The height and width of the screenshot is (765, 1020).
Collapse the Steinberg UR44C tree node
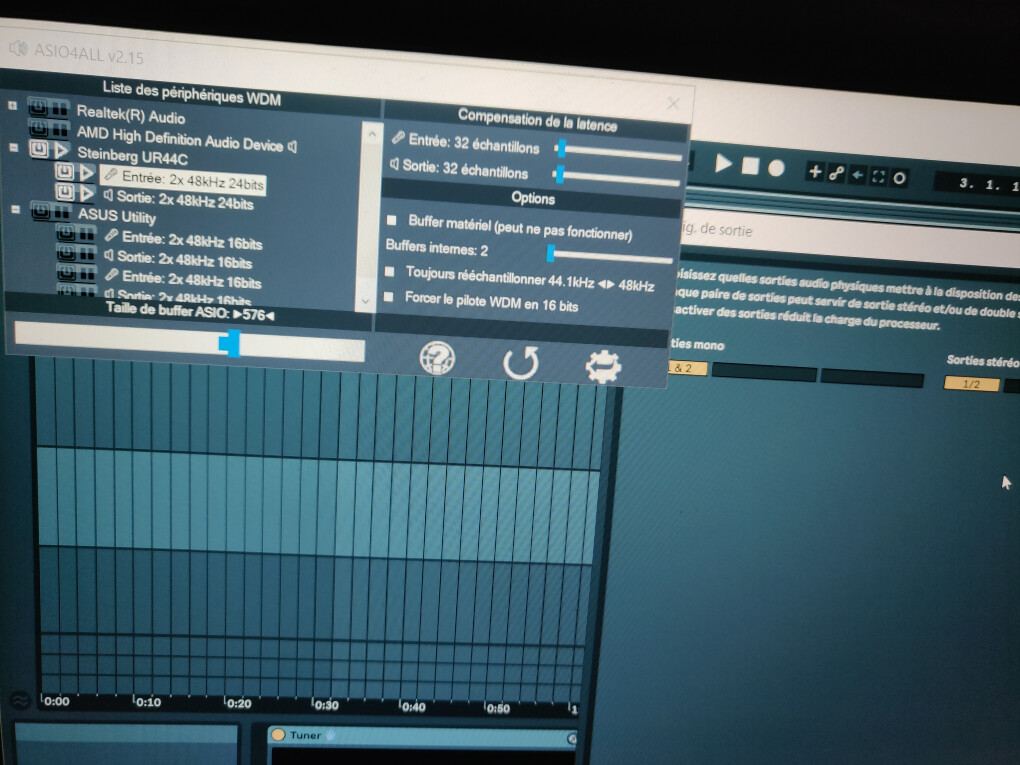coord(14,148)
